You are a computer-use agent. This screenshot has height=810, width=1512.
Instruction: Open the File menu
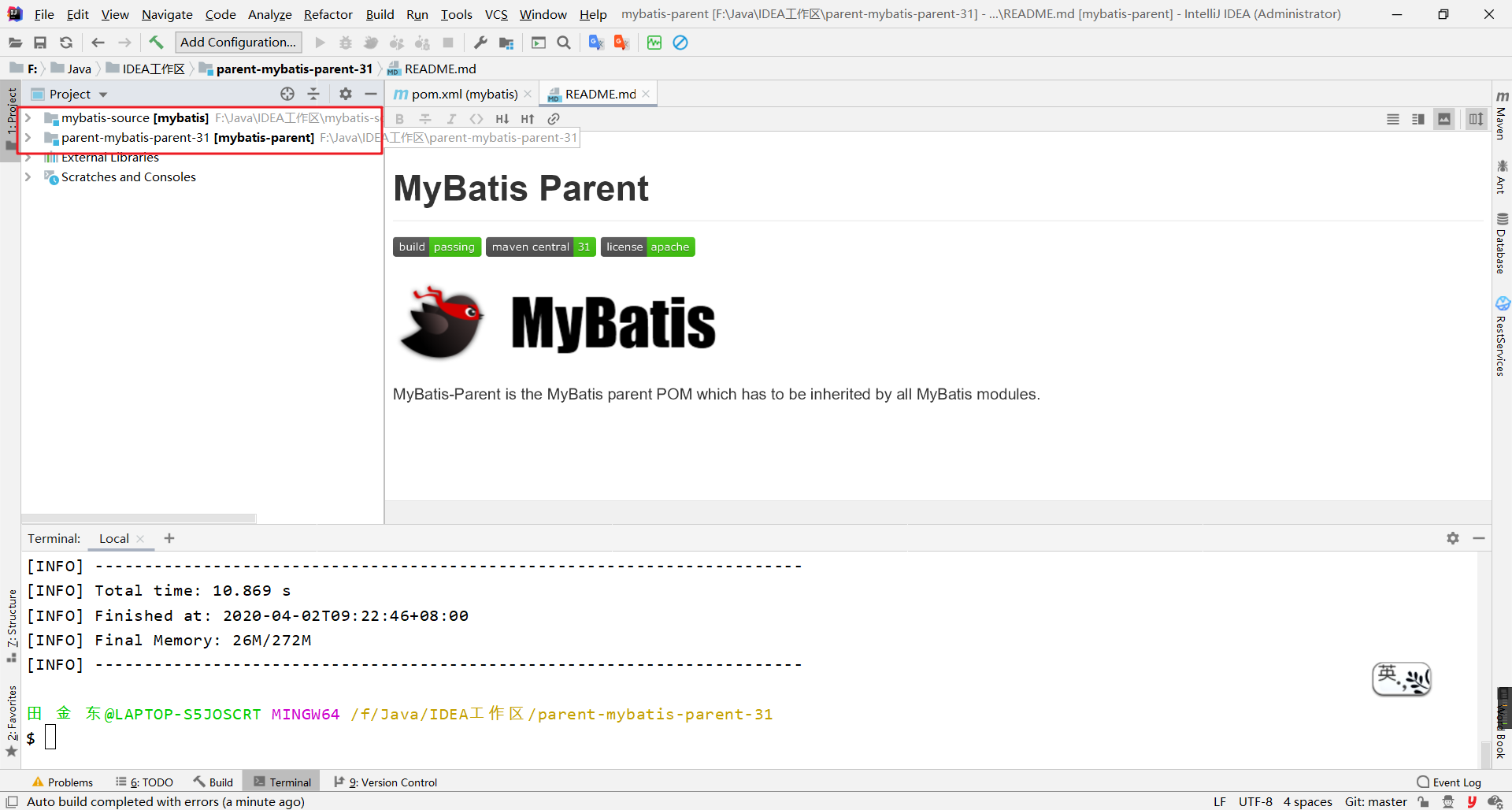click(x=44, y=14)
